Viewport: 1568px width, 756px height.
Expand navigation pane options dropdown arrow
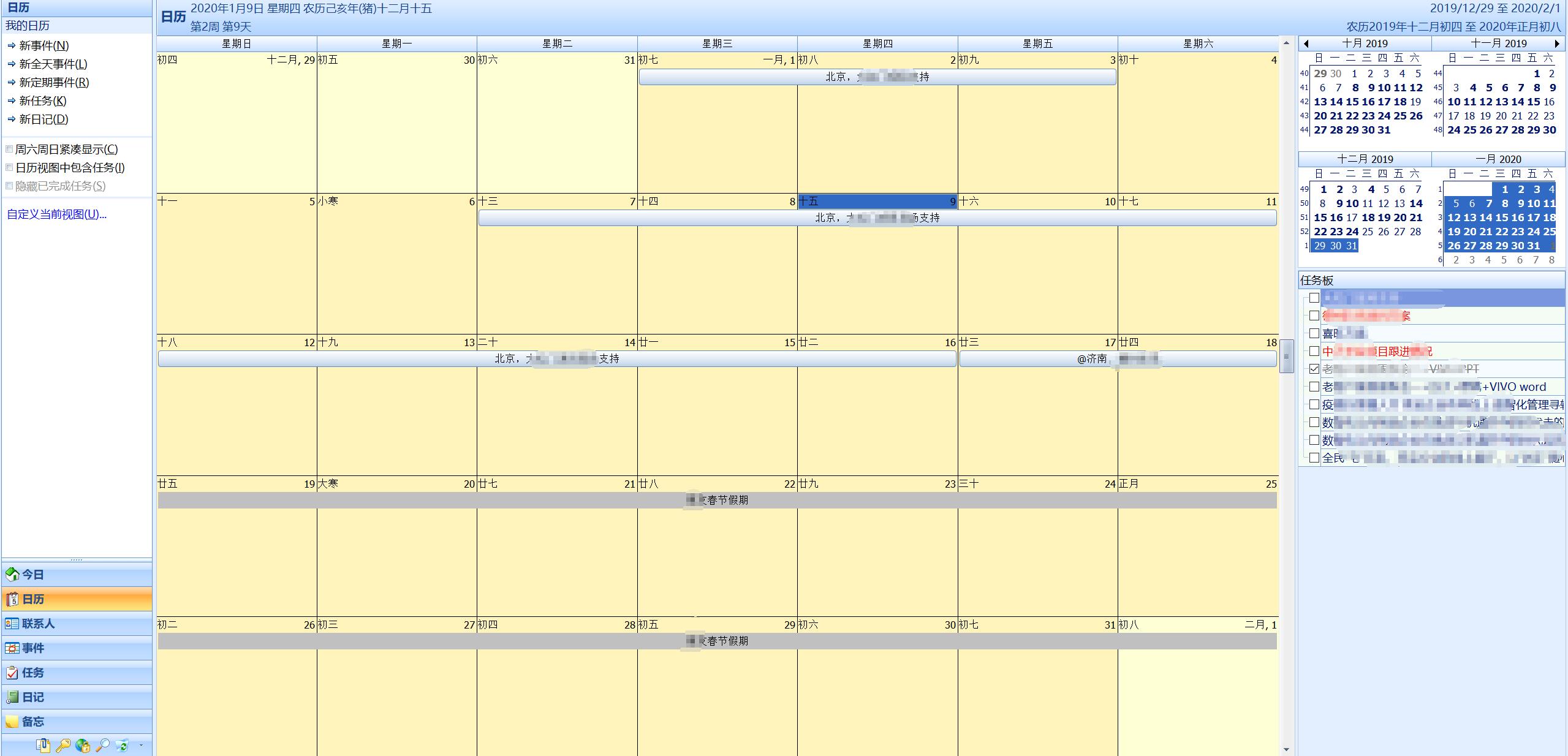coord(141,746)
